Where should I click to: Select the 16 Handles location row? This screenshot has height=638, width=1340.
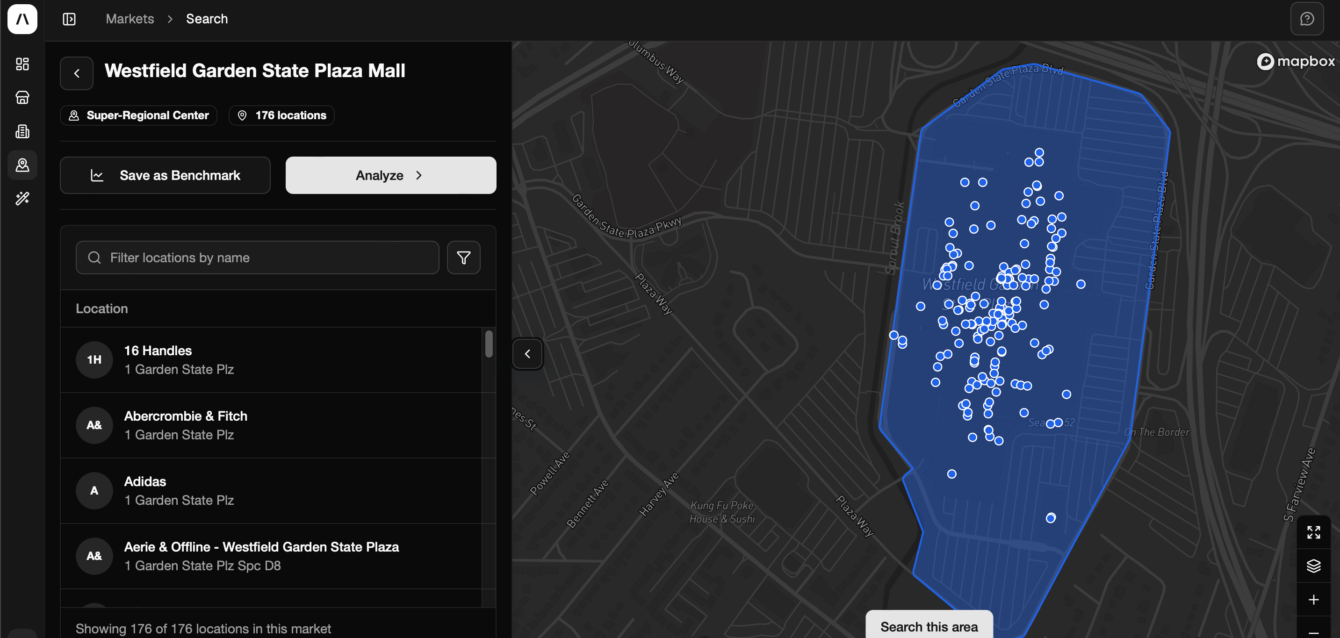coord(271,360)
